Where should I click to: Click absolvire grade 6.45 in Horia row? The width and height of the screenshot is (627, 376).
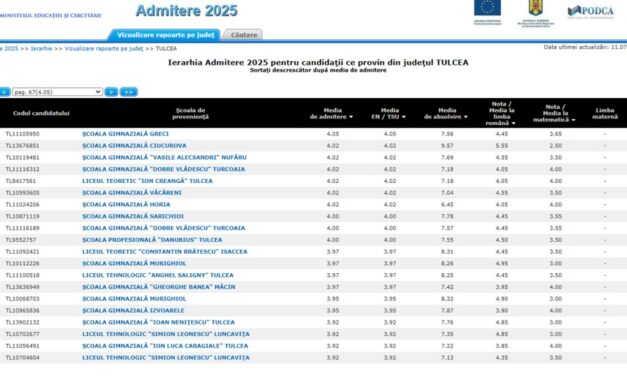point(447,204)
